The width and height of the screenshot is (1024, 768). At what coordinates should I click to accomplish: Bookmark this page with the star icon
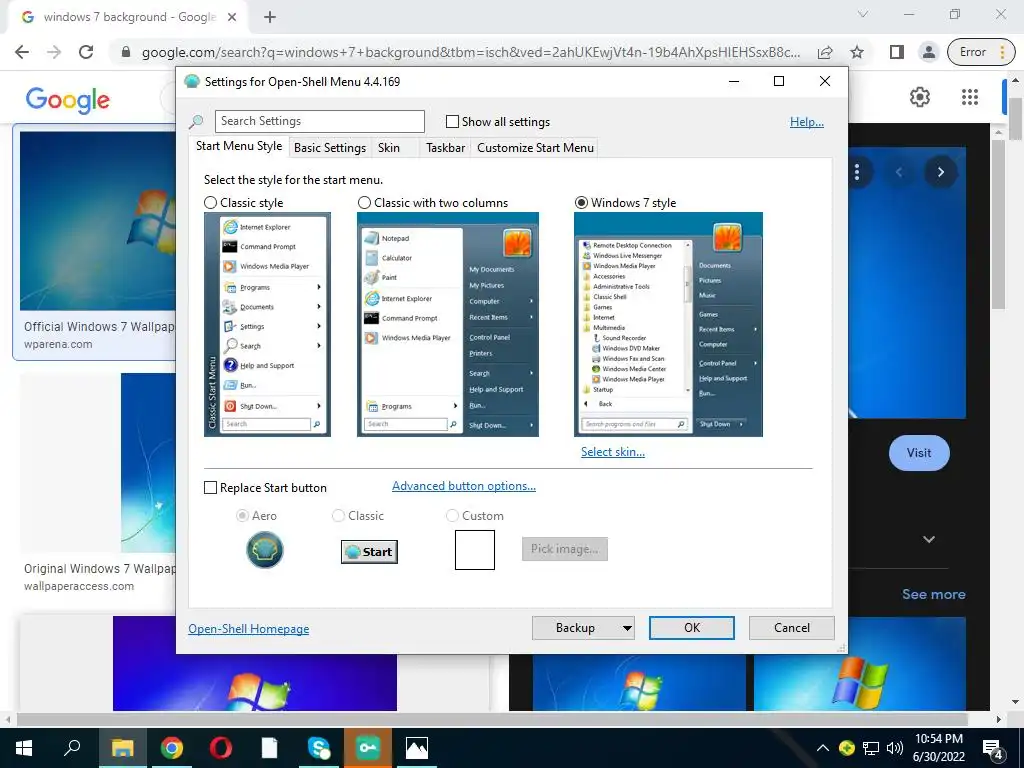point(857,52)
